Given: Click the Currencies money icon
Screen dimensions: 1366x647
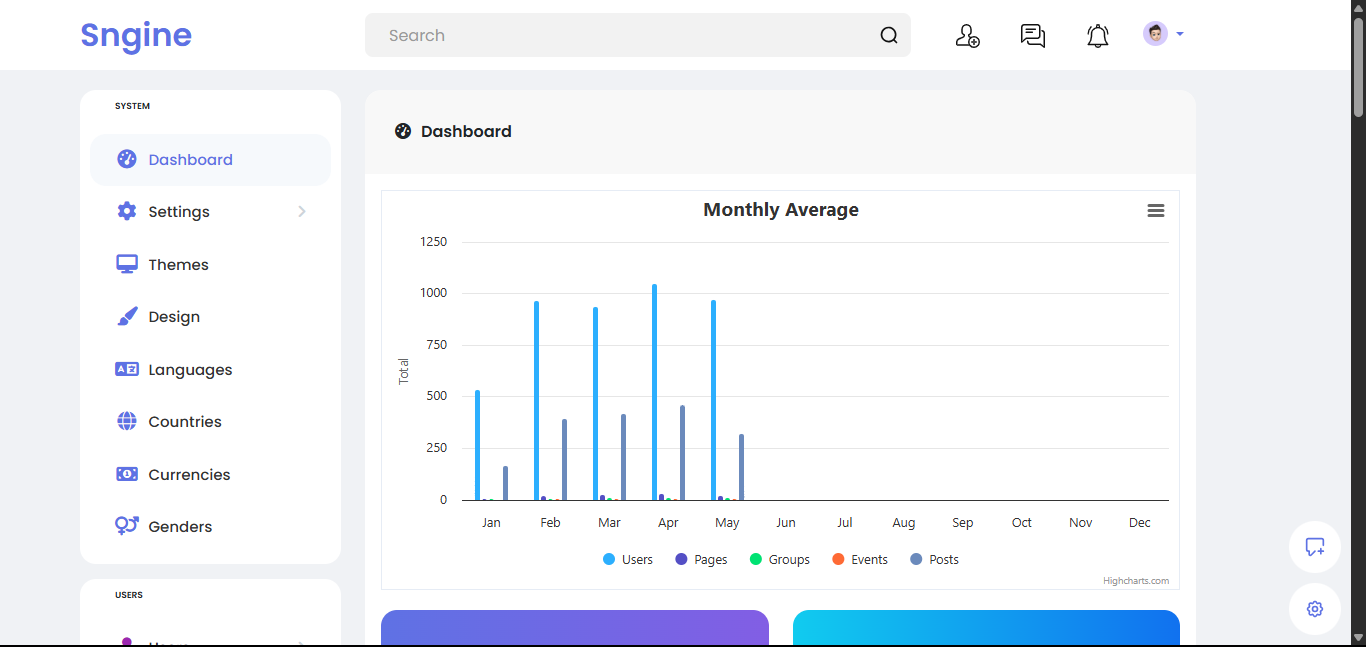Looking at the screenshot, I should 127,474.
